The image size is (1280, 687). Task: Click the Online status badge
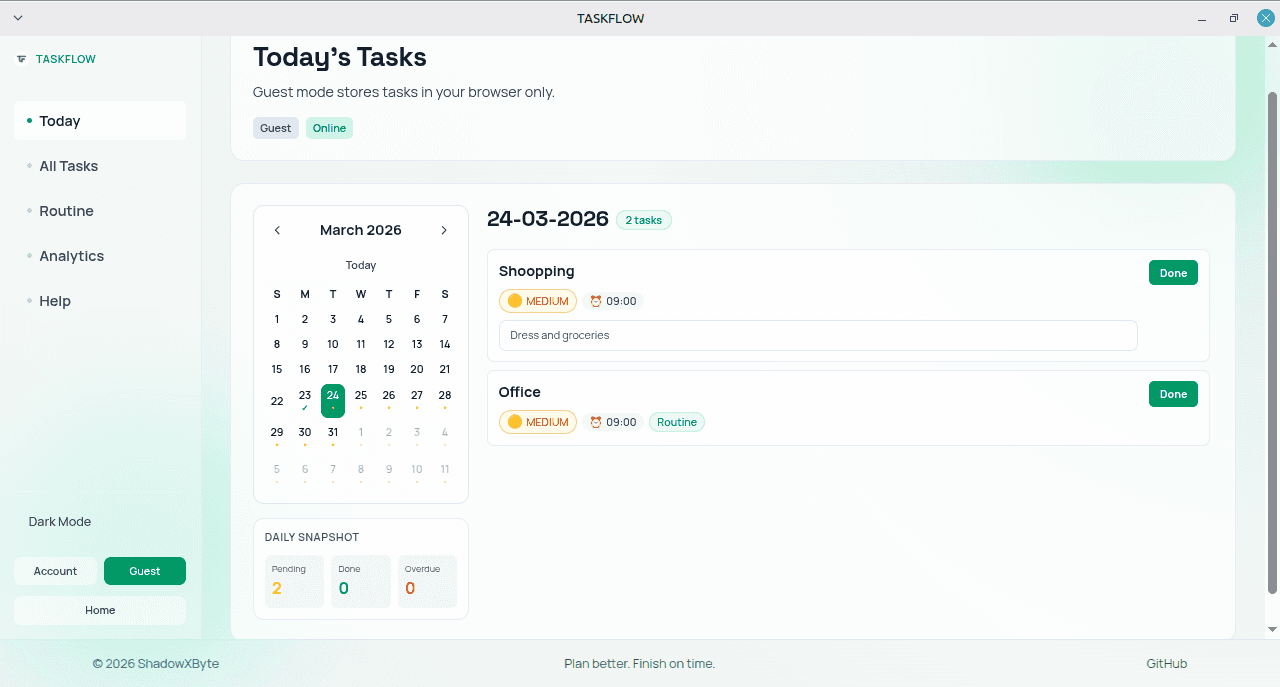tap(329, 128)
